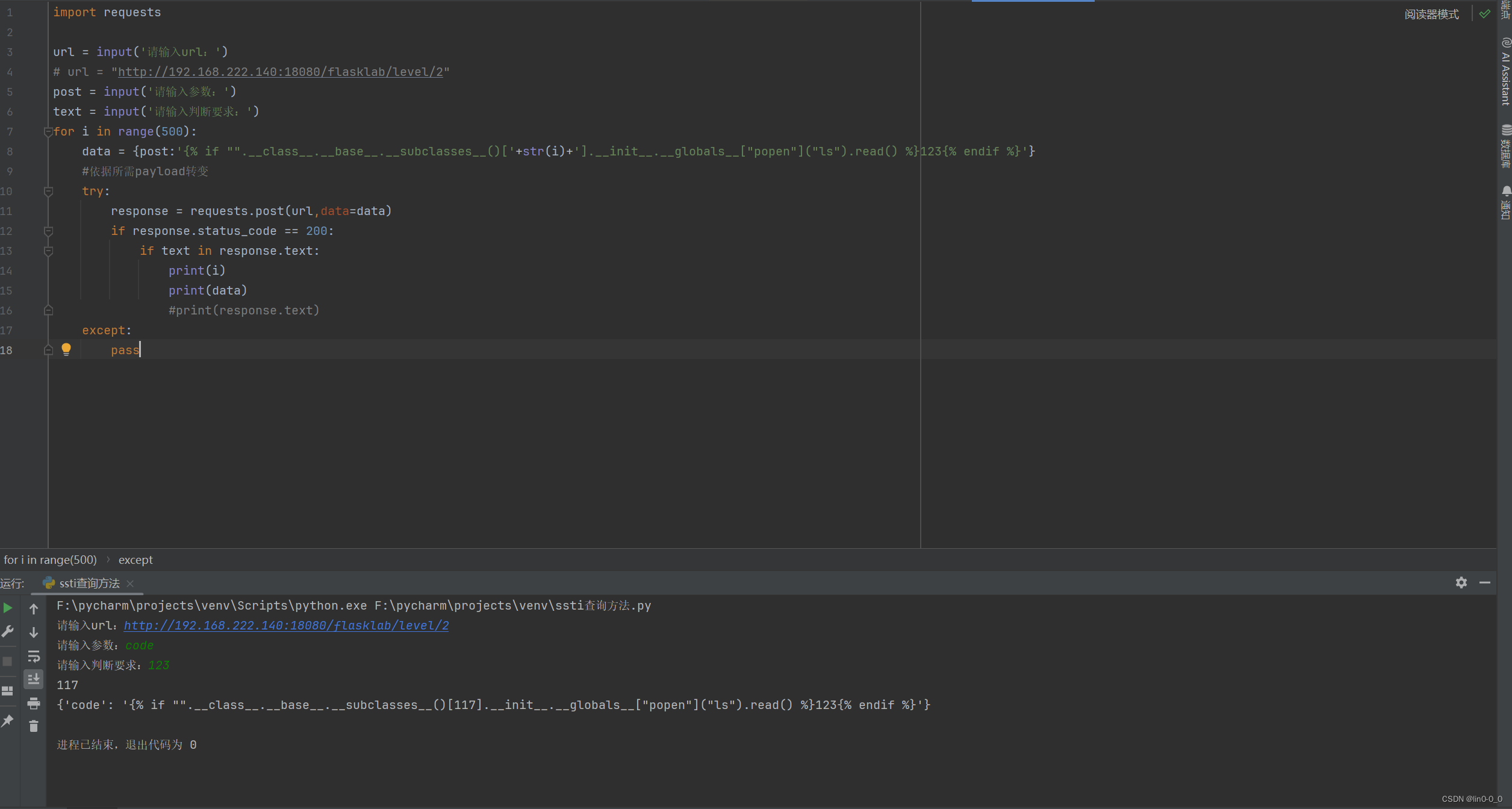Click the restore layout icon in run panel

8,691
